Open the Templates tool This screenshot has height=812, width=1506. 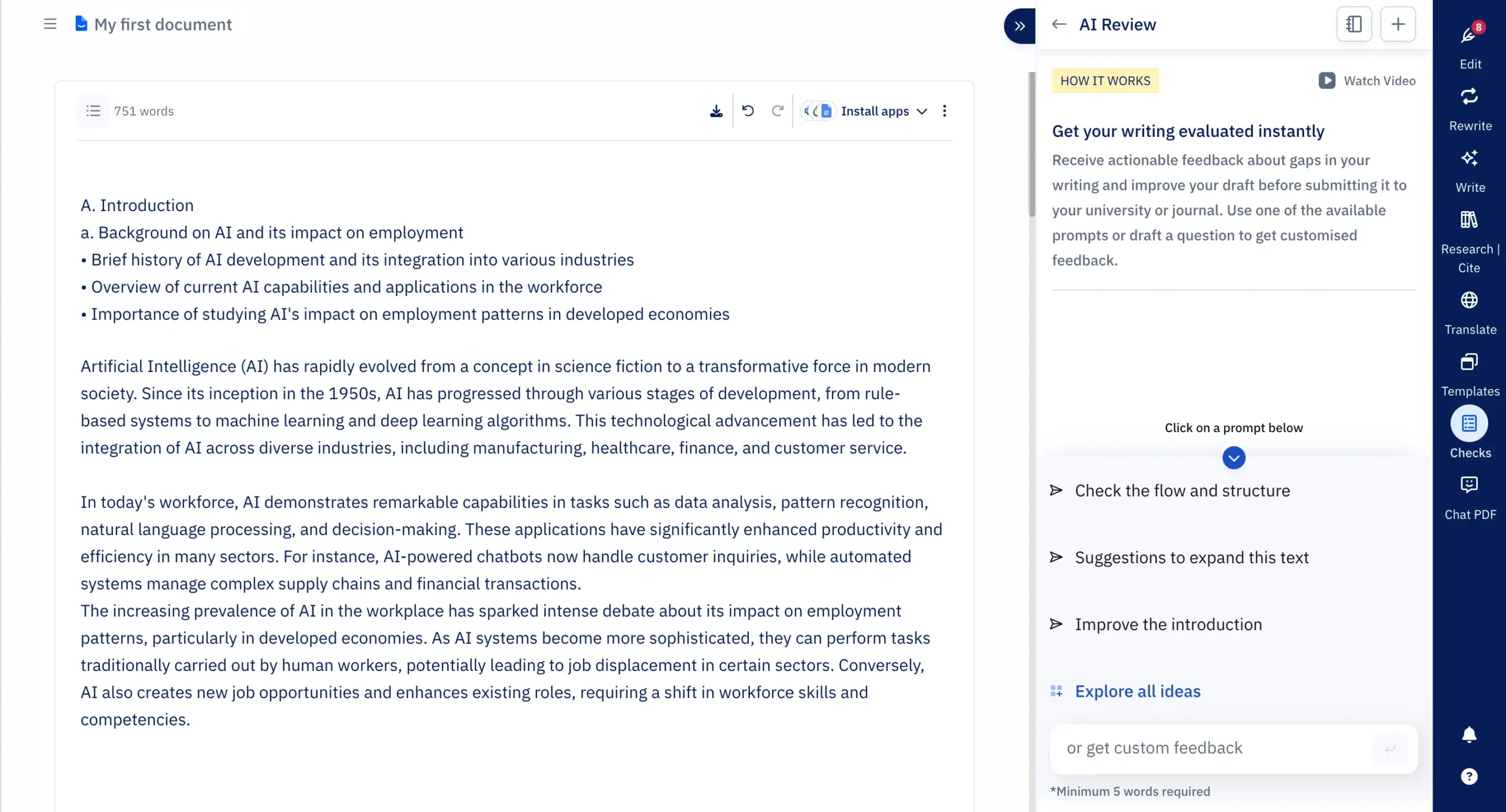tap(1470, 375)
